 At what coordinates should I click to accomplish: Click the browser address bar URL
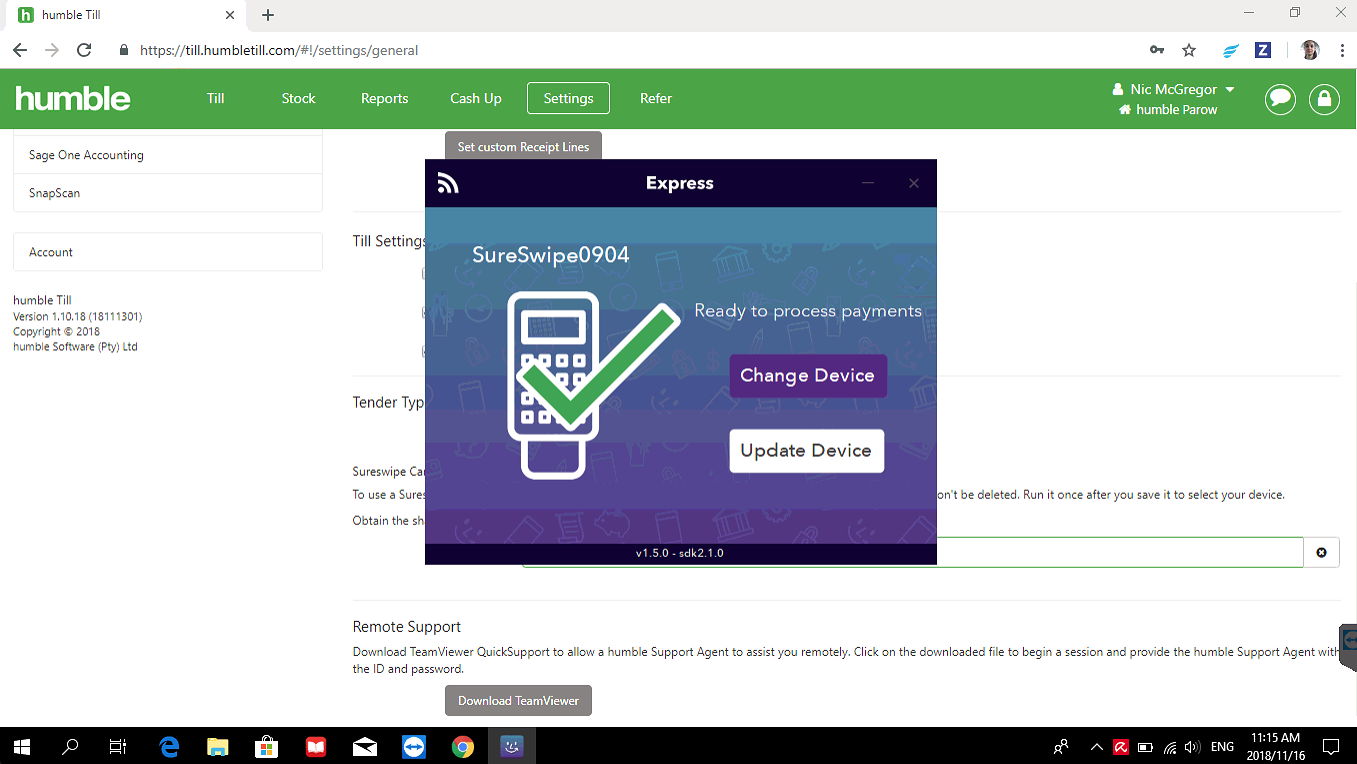(279, 50)
